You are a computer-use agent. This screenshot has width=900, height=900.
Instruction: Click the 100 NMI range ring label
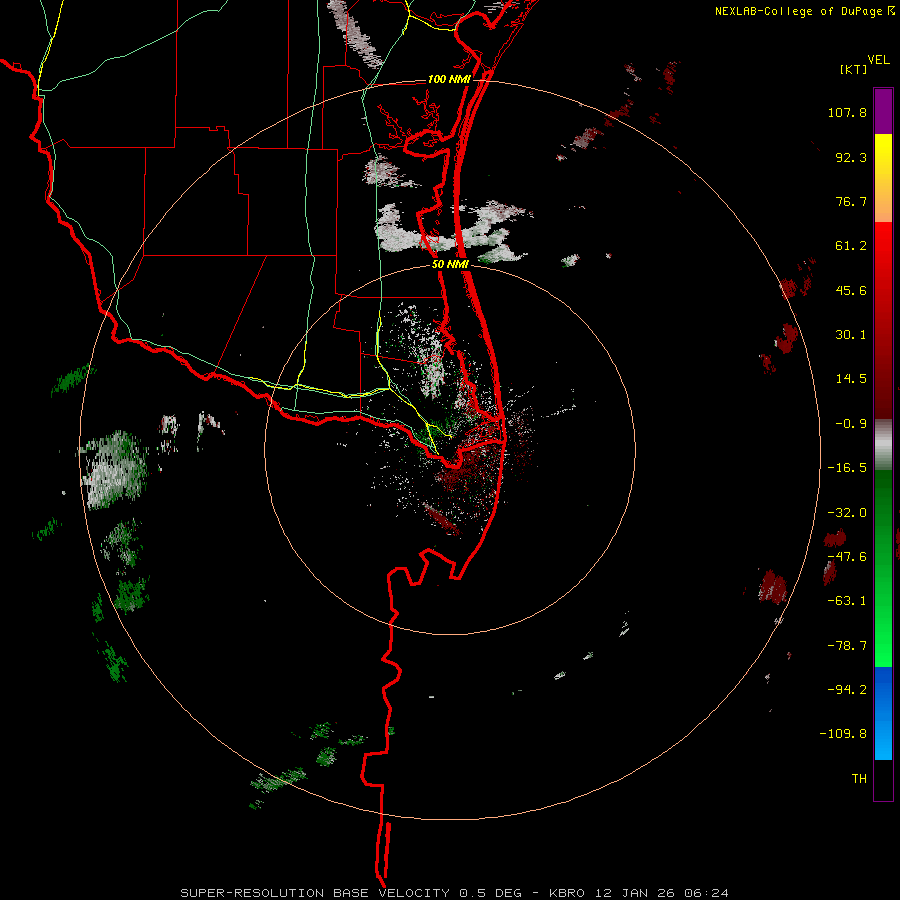(449, 79)
